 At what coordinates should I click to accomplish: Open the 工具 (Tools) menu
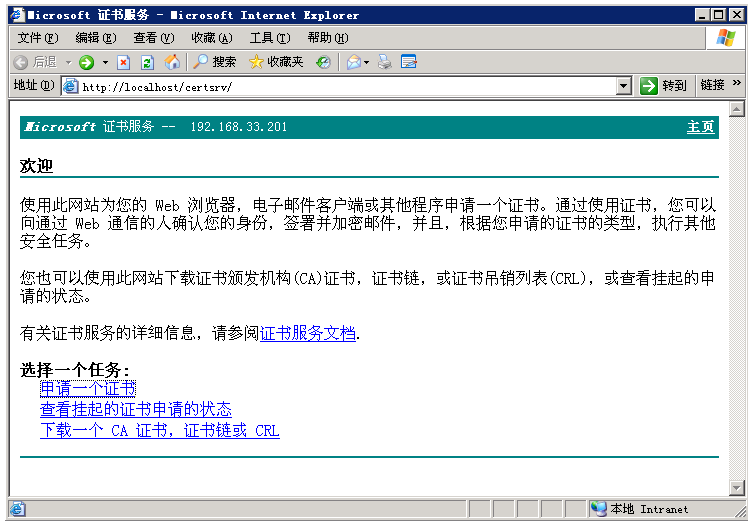click(x=269, y=38)
